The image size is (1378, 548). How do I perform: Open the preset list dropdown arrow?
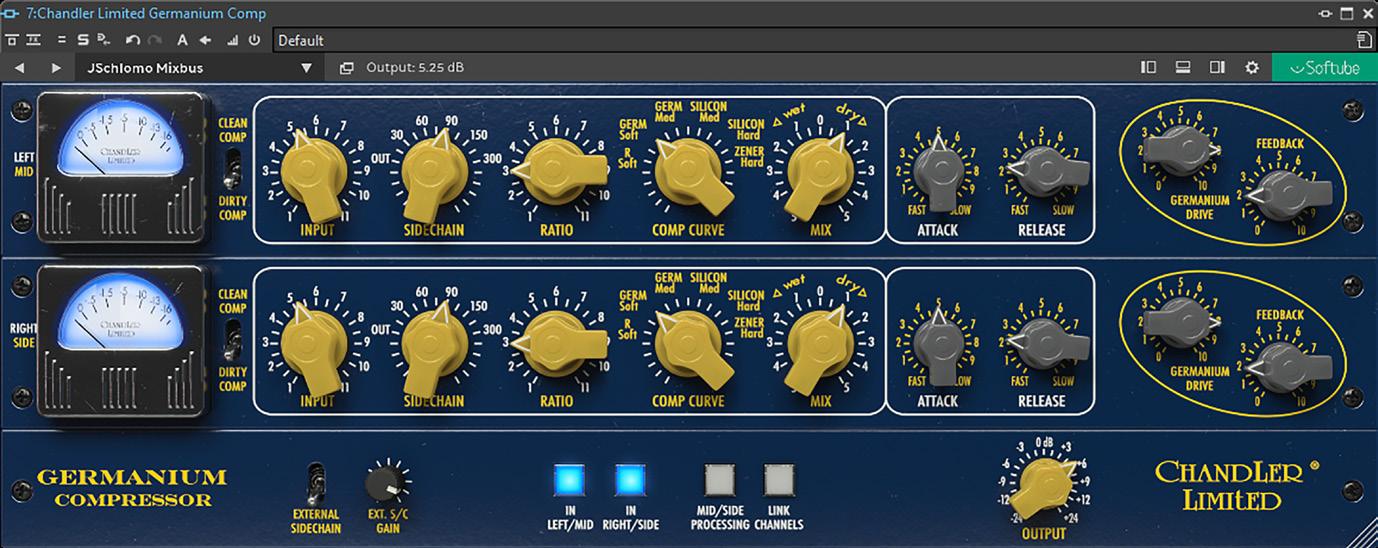click(x=307, y=68)
